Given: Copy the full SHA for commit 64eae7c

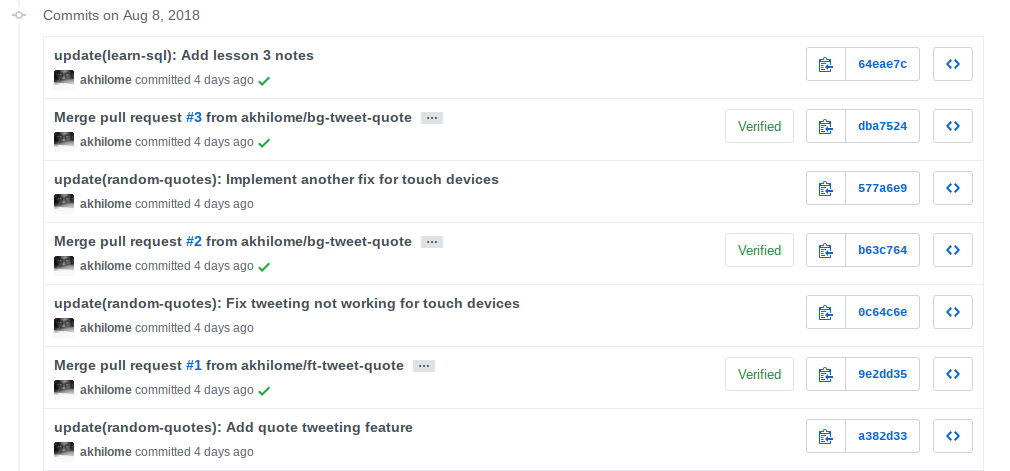Looking at the screenshot, I should pos(825,65).
